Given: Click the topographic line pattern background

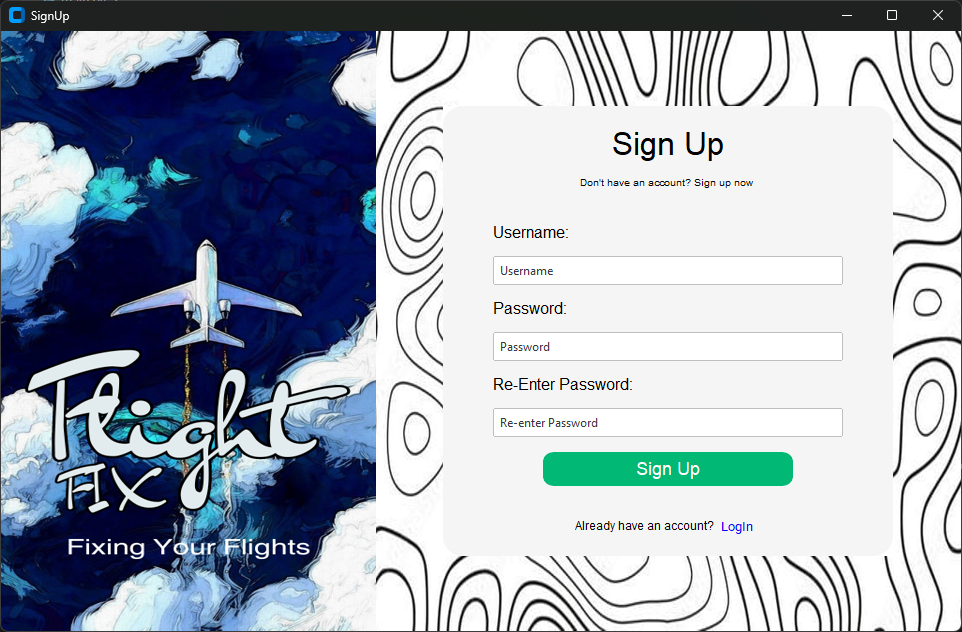Looking at the screenshot, I should [x=926, y=307].
